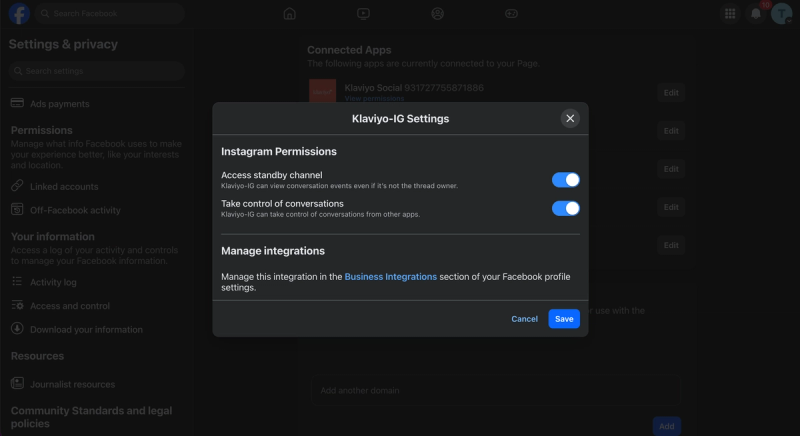
Task: Open the Home feed icon
Action: (289, 14)
